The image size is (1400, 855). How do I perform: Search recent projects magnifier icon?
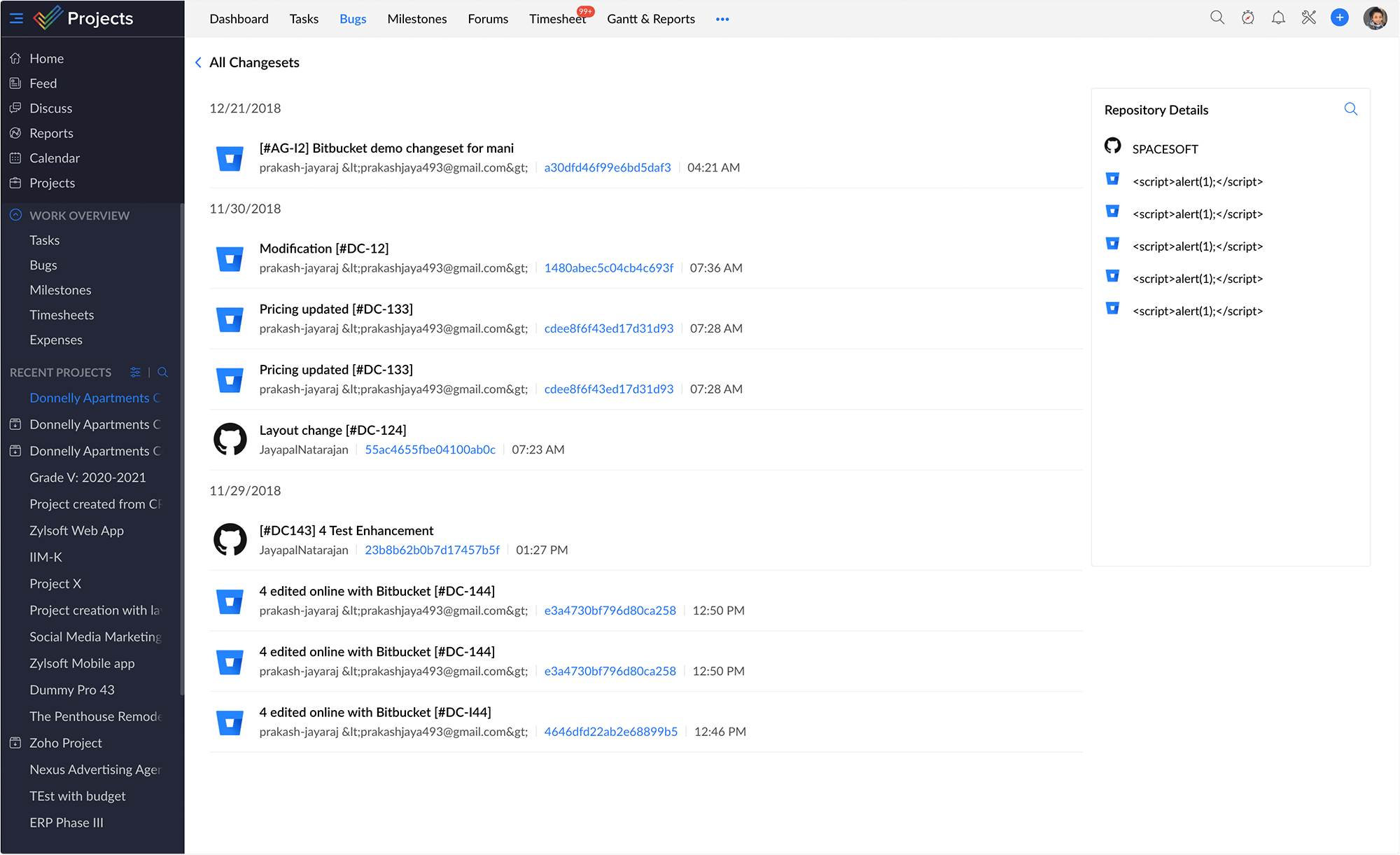[163, 373]
